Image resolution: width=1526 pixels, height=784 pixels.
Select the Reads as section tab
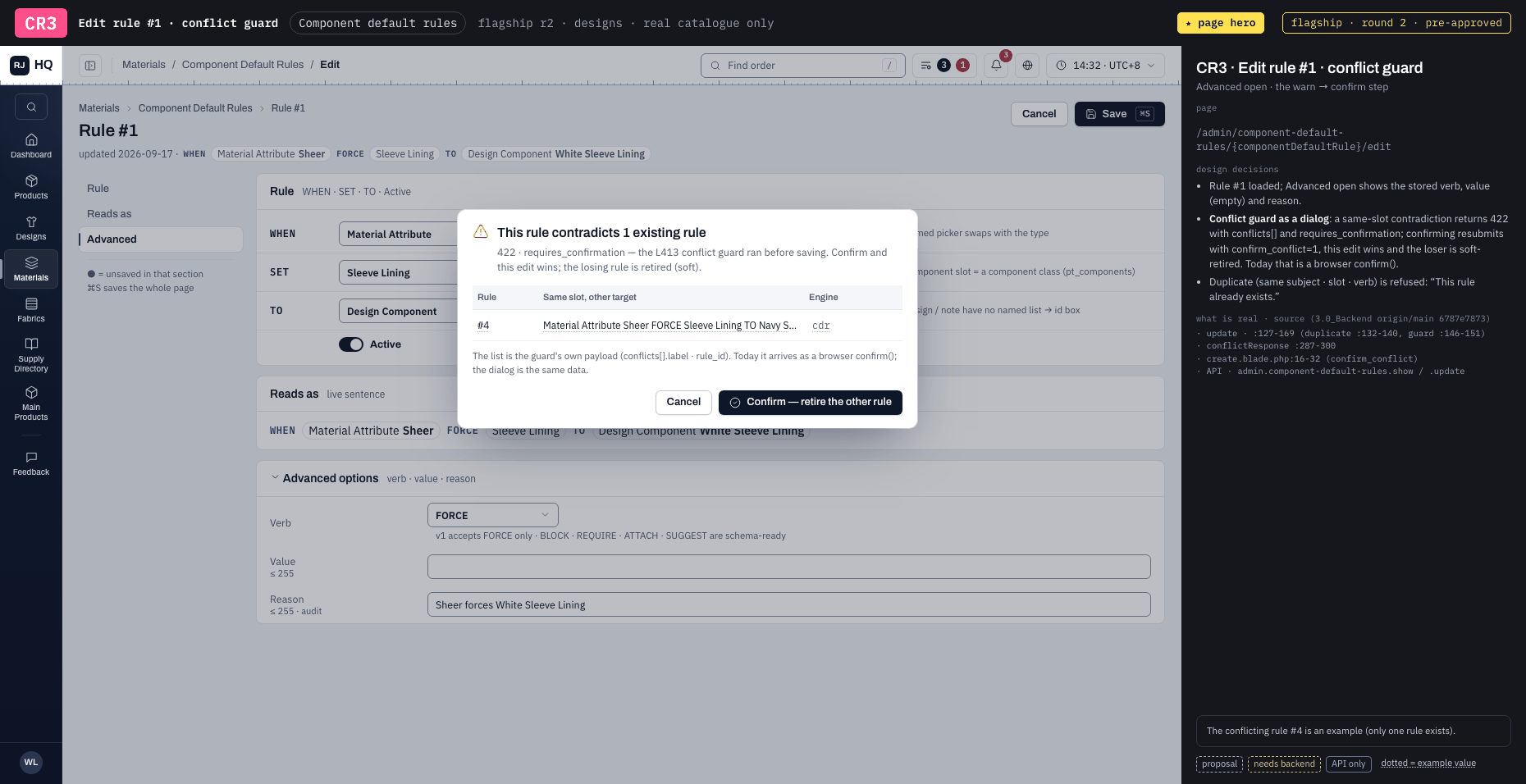[x=160, y=214]
